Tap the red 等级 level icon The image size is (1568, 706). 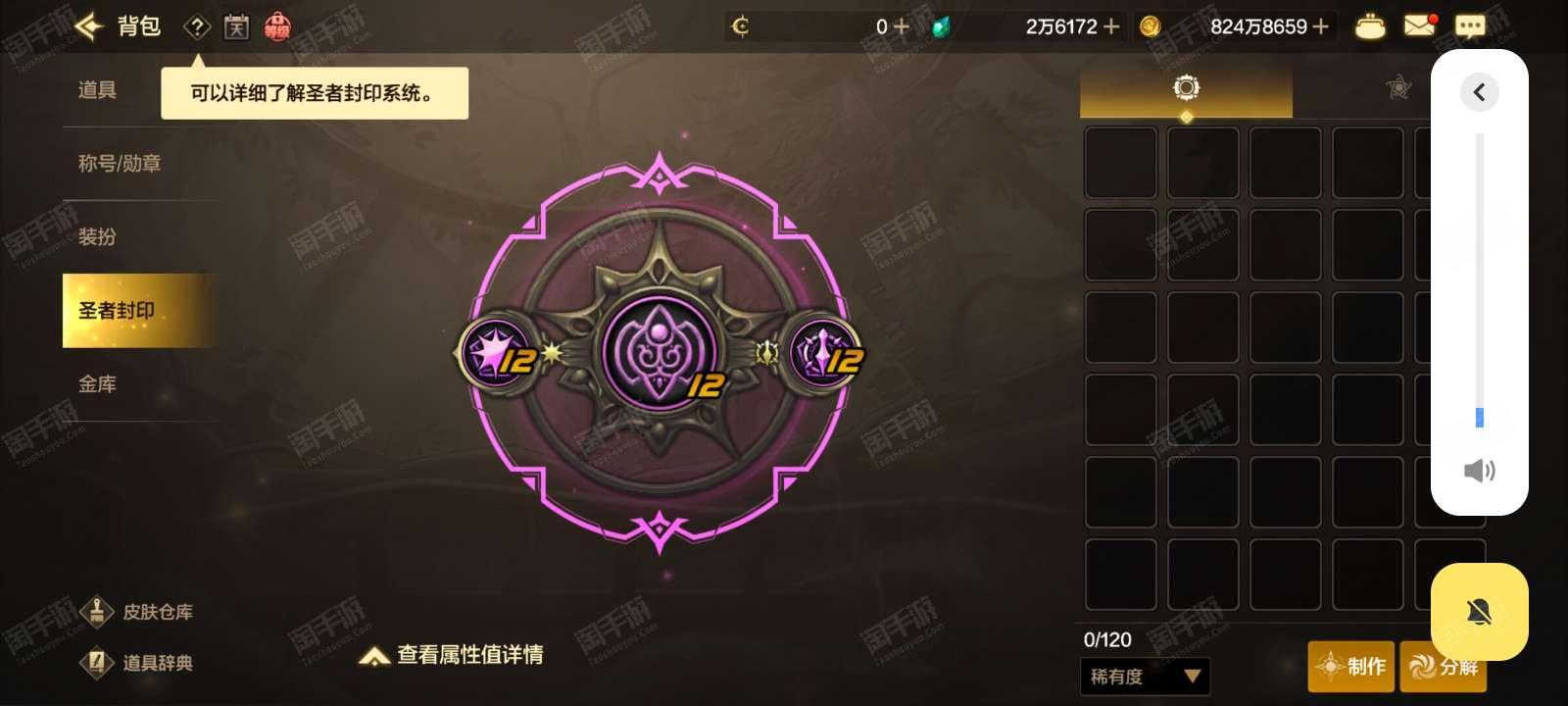point(277,26)
